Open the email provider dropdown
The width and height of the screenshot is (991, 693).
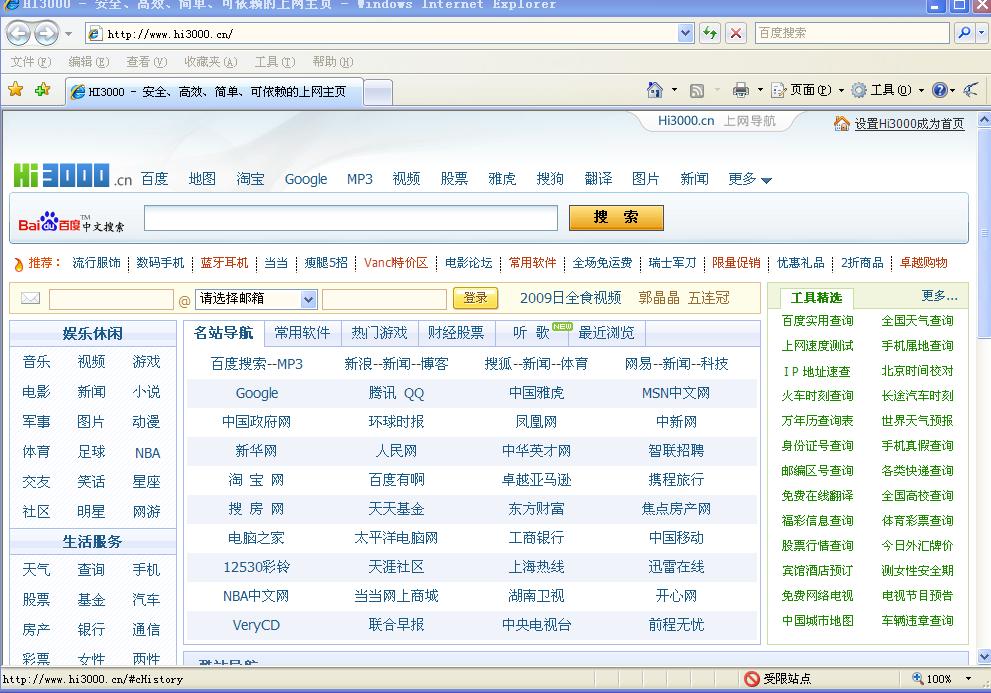click(308, 299)
